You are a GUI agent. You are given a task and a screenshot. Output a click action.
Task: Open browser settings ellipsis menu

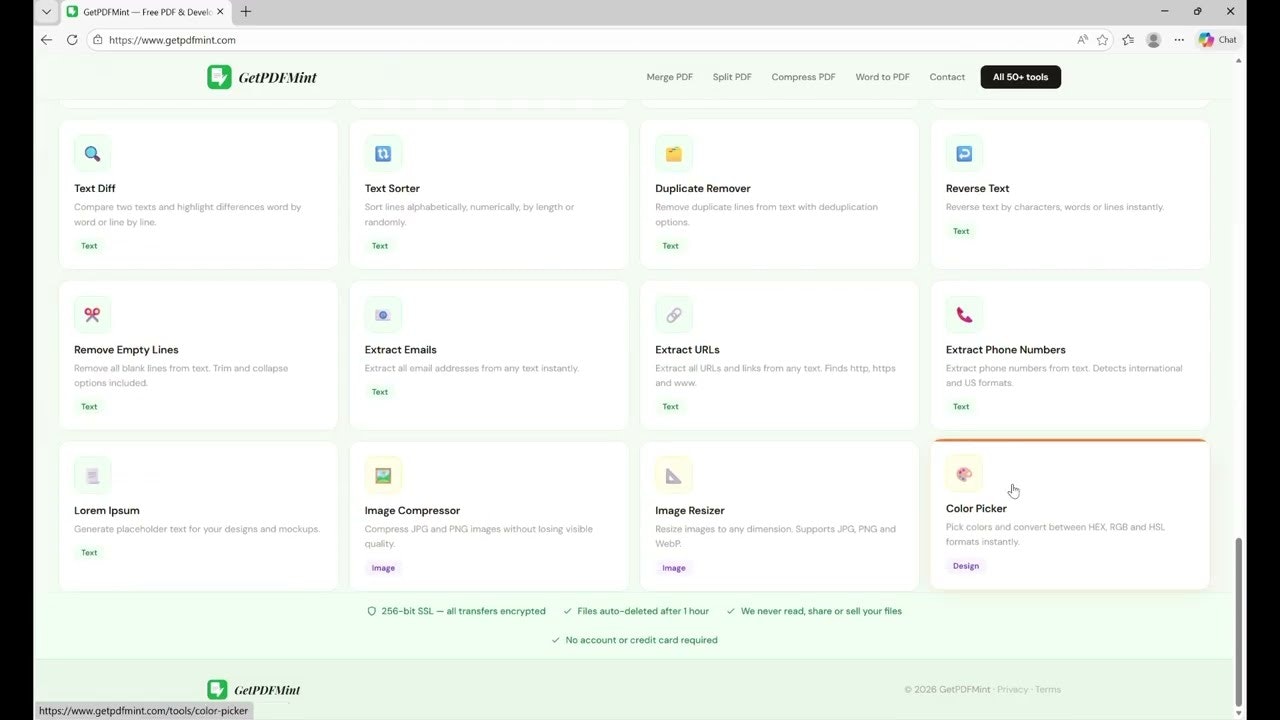(1179, 40)
